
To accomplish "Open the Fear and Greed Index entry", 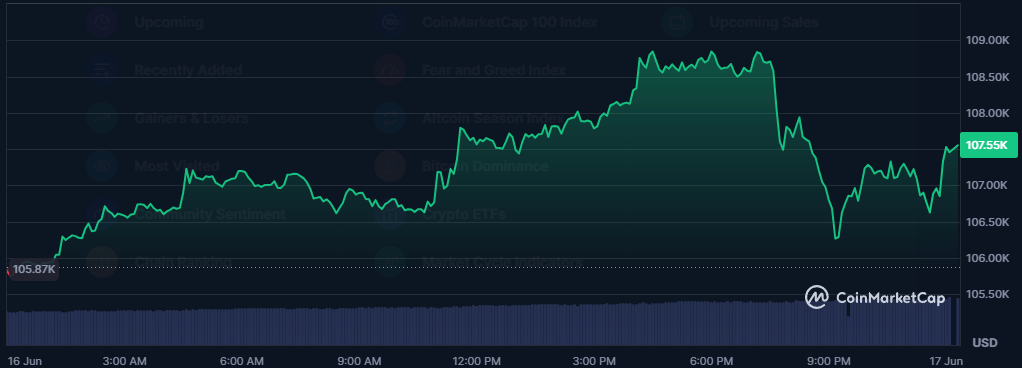I will [493, 70].
